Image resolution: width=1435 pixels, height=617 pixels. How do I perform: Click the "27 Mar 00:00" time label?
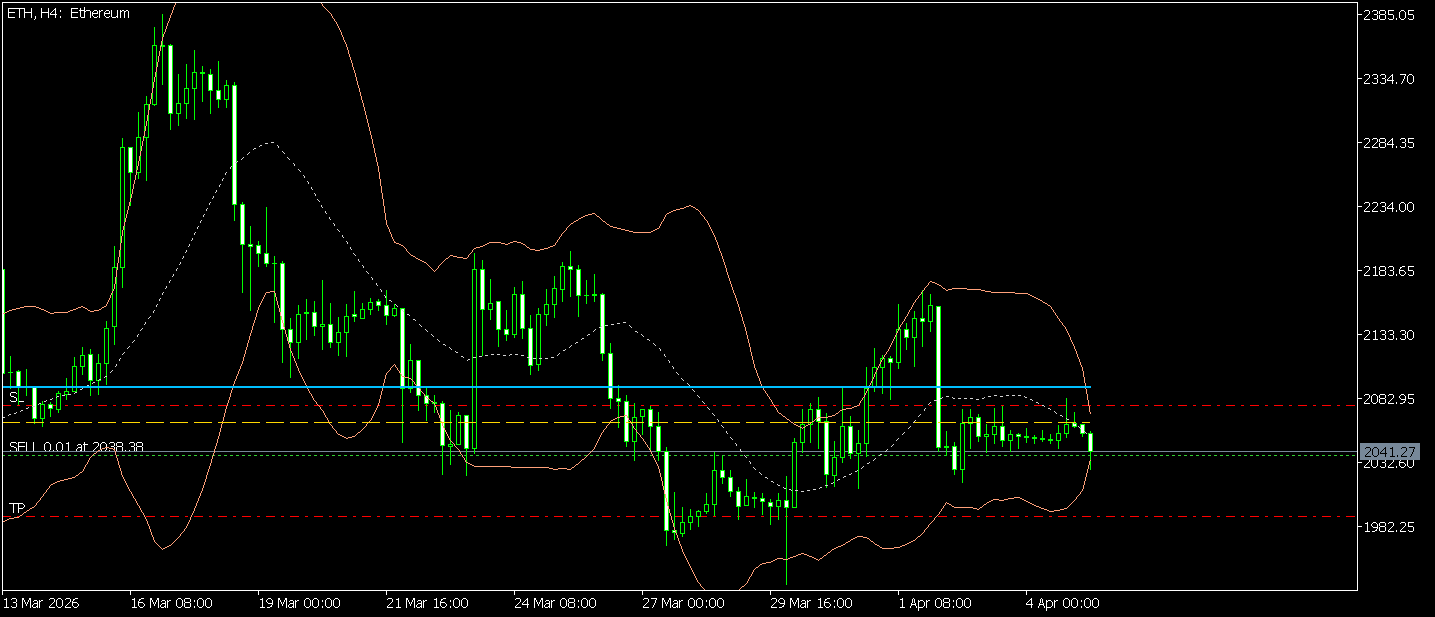point(683,604)
